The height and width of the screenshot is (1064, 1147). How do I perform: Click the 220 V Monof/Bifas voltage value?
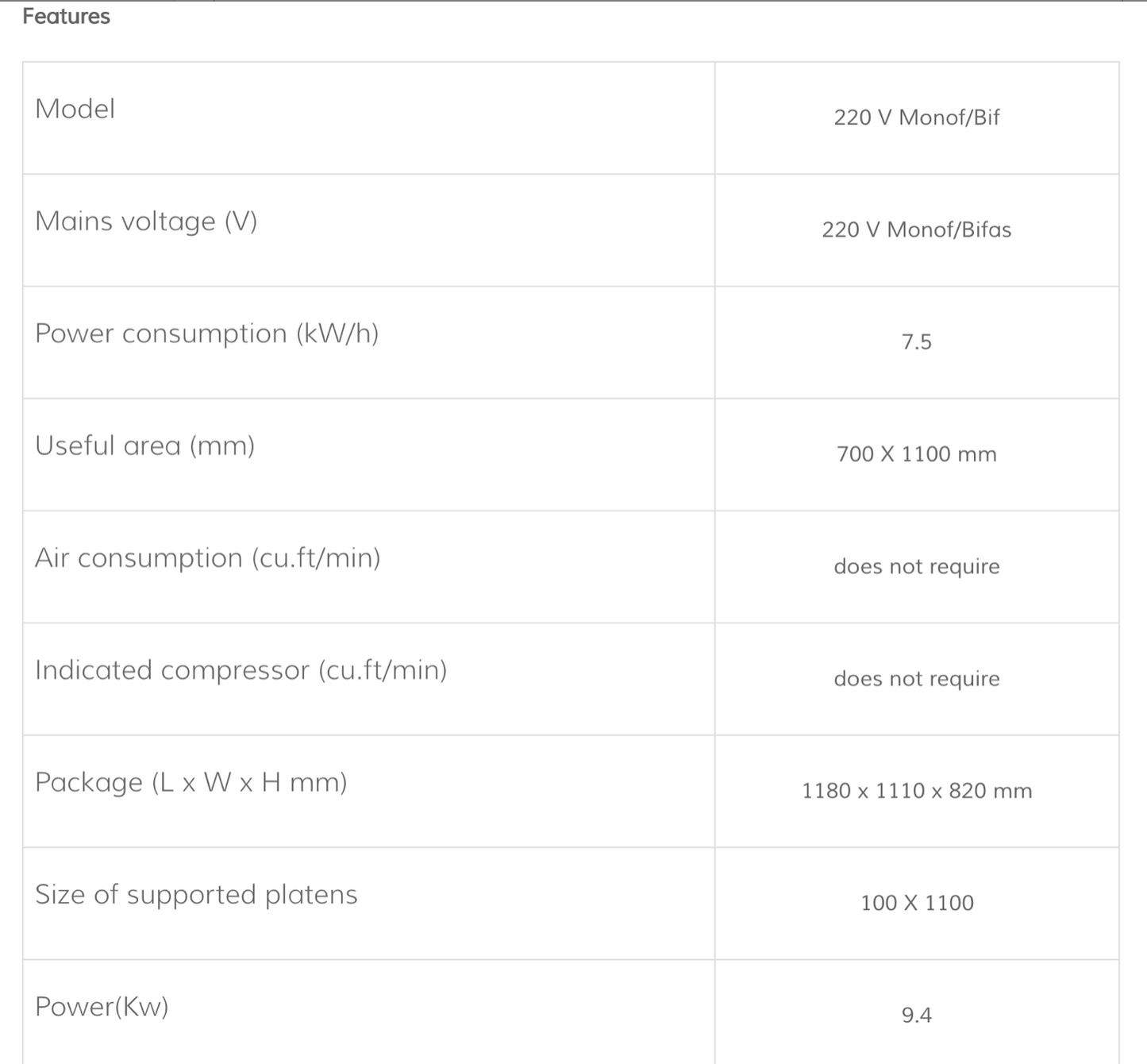[916, 229]
